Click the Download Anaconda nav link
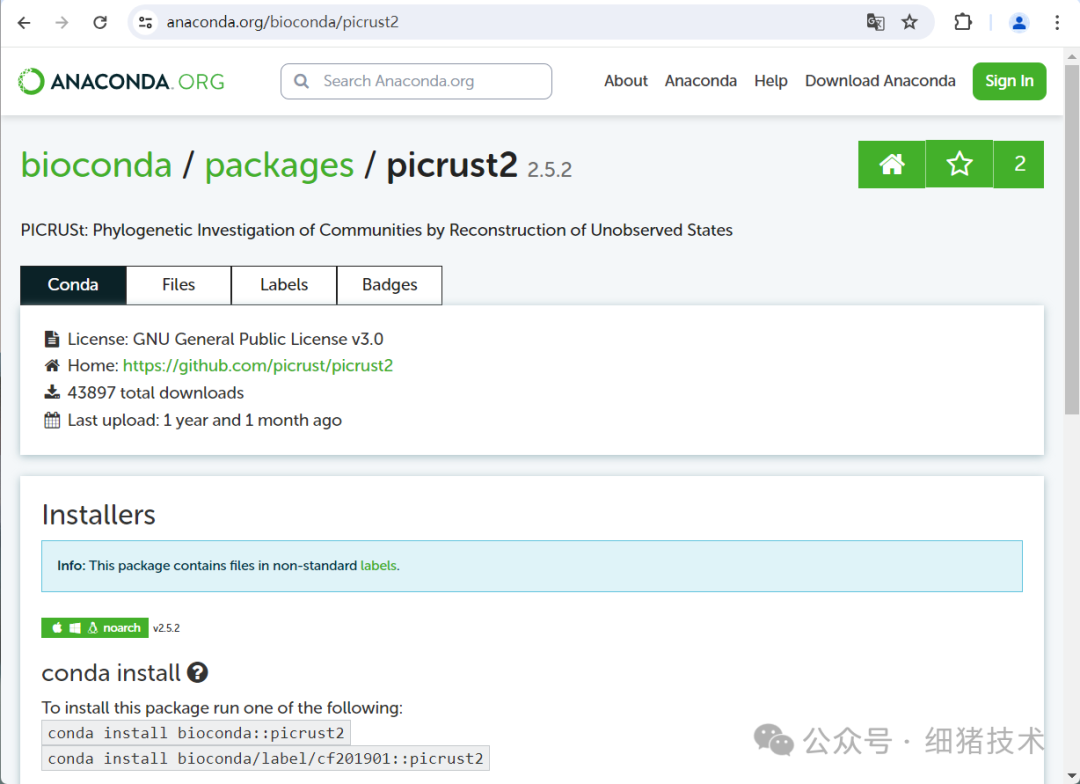1080x784 pixels. pyautogui.click(x=880, y=81)
